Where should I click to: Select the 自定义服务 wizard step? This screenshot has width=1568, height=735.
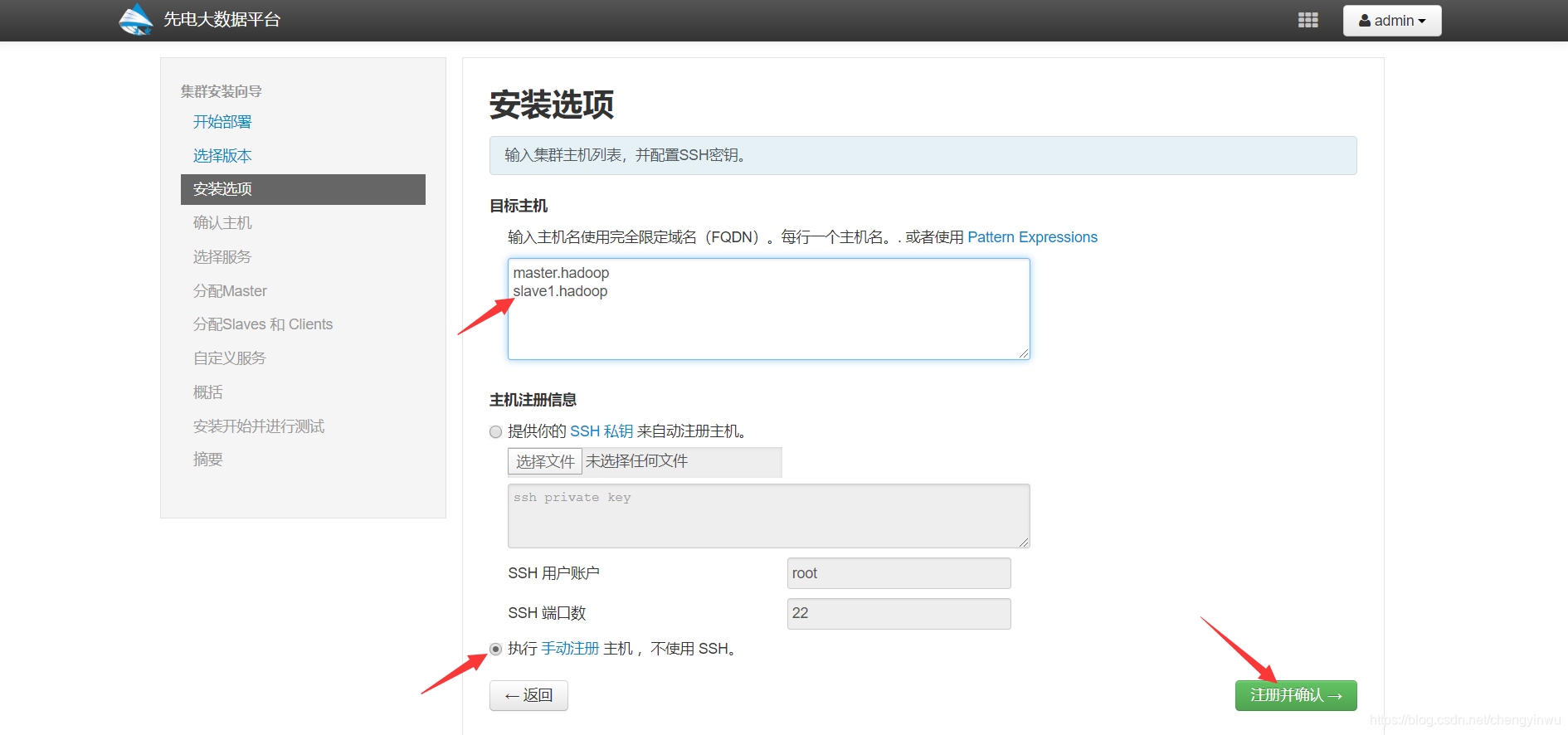pyautogui.click(x=230, y=358)
